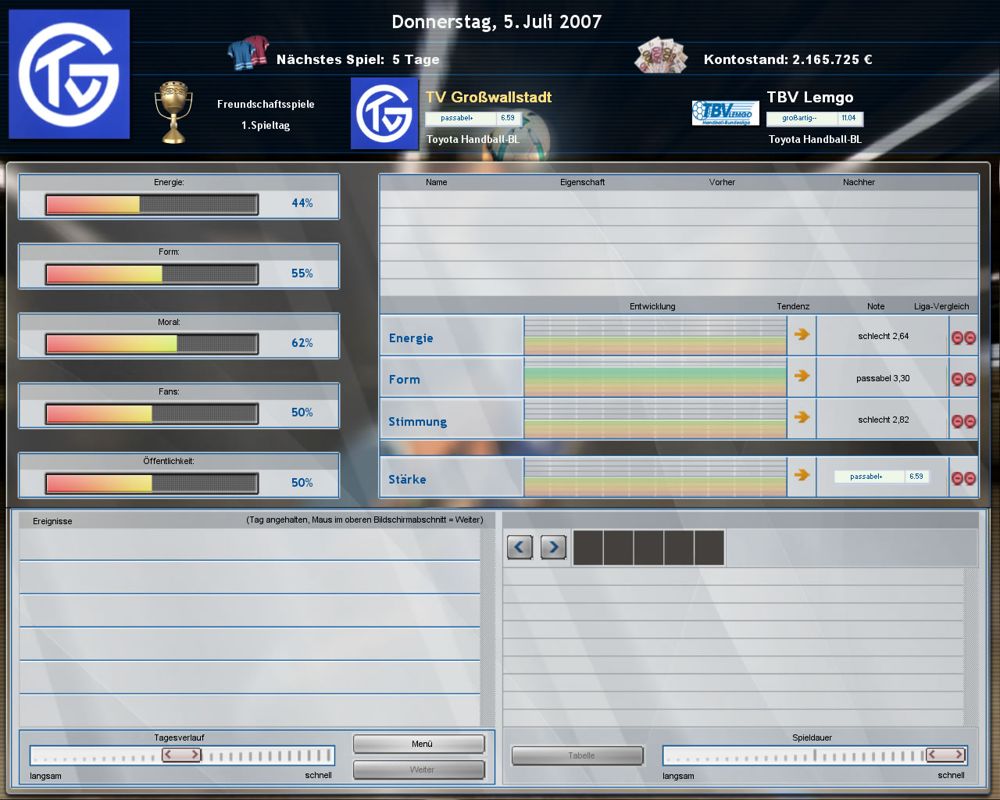
Task: Click the money bills icon beside Kontostand
Action: [661, 57]
